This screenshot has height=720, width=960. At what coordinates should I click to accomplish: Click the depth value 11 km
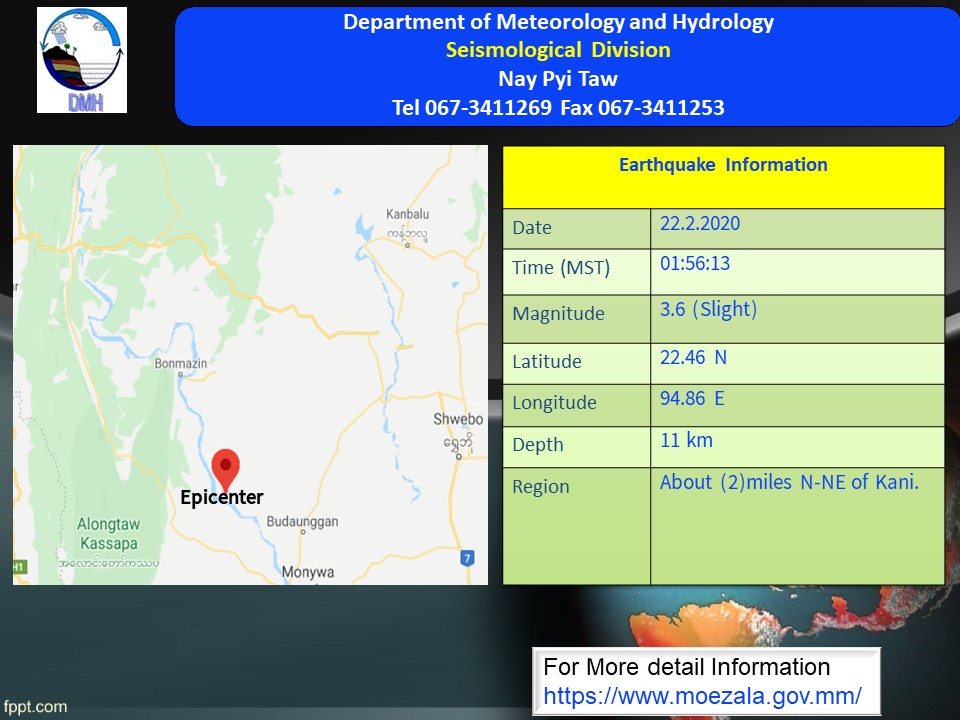tap(686, 440)
